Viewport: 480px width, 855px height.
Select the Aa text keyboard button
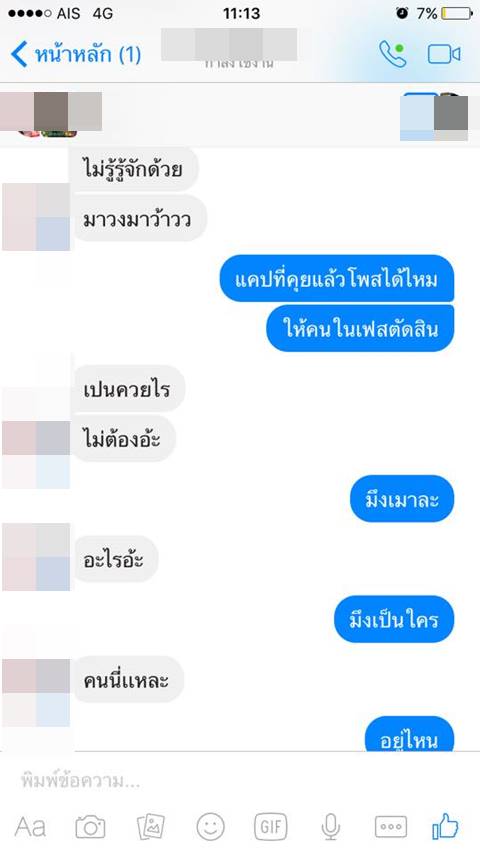(x=30, y=827)
